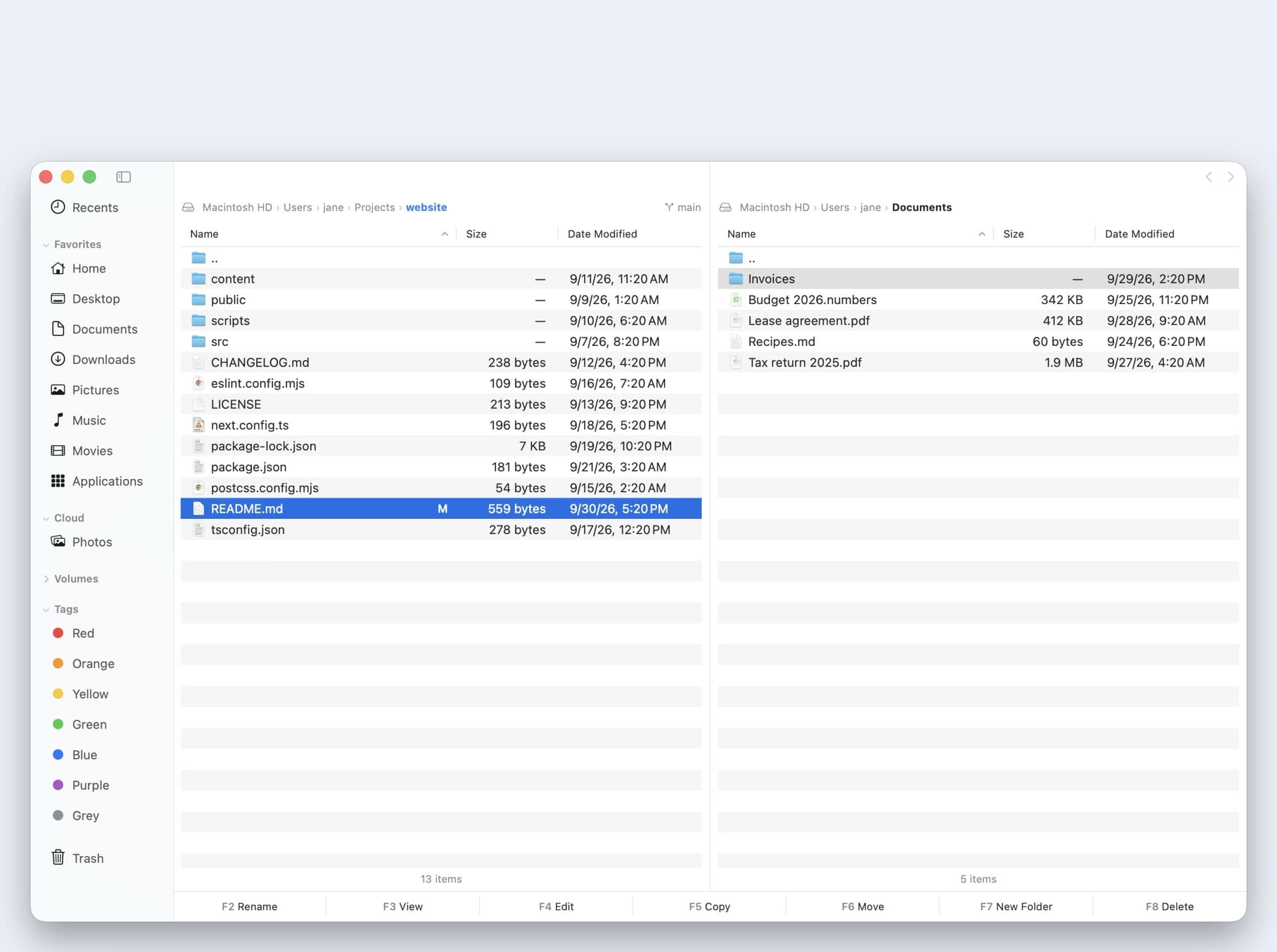Open Desktop from the sidebar

[85, 299]
